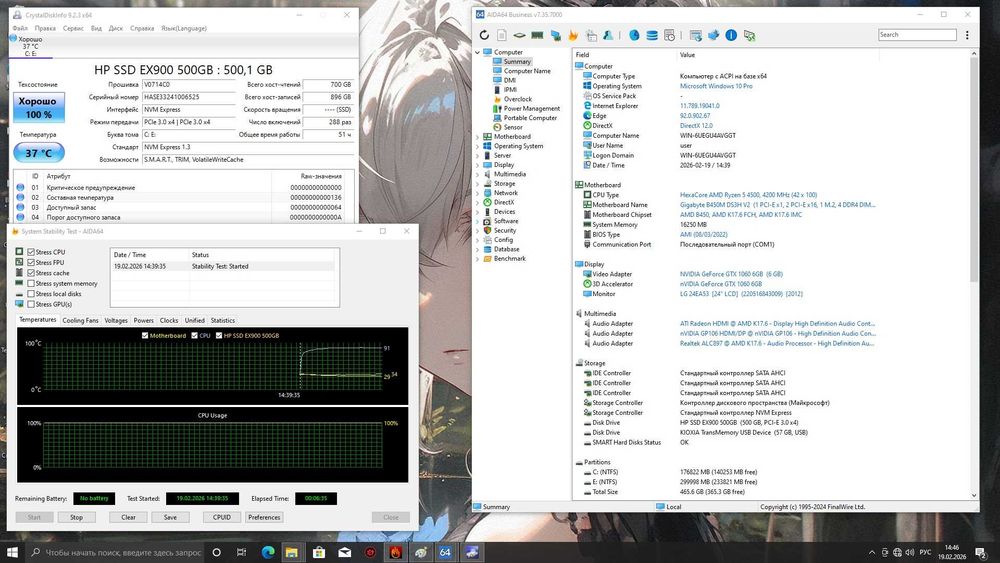The height and width of the screenshot is (563, 1000).
Task: Open File Explorer from the taskbar
Action: point(292,552)
